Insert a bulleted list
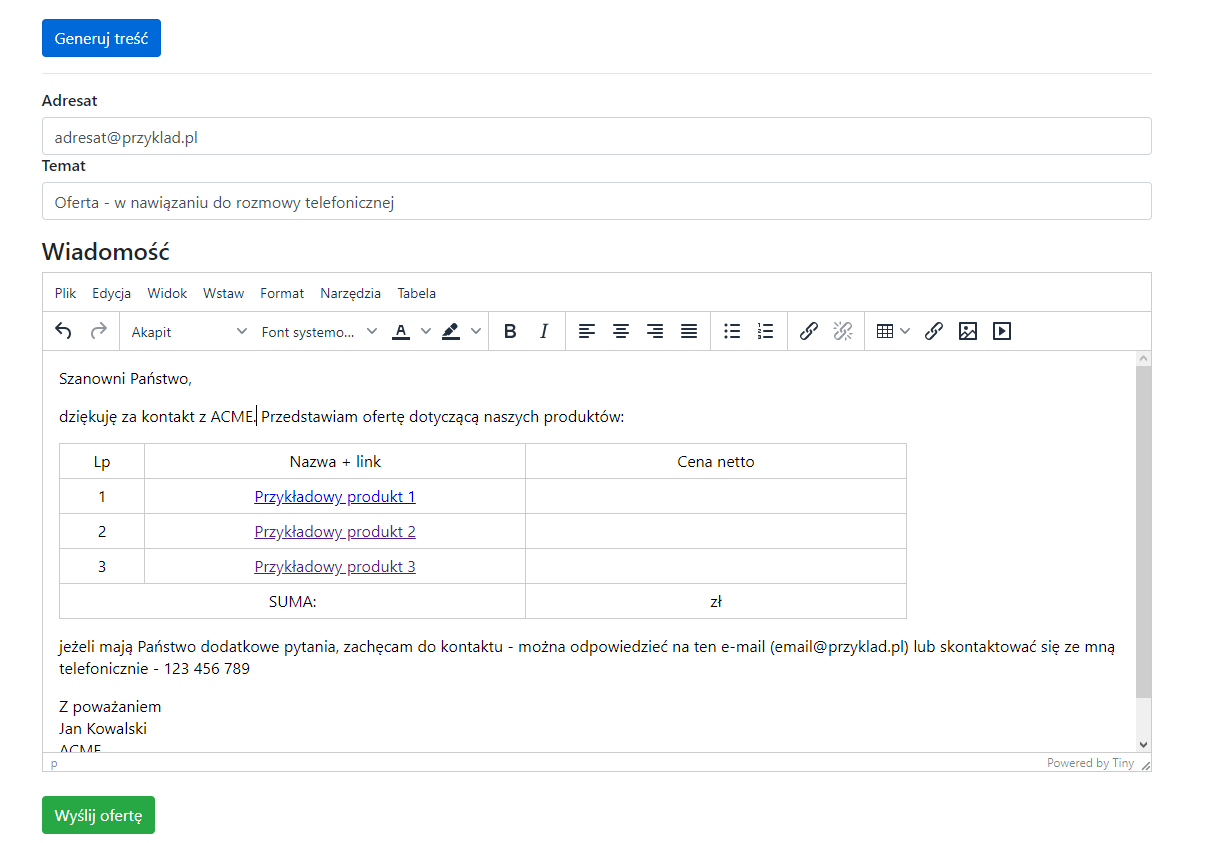1212x843 pixels. point(732,331)
